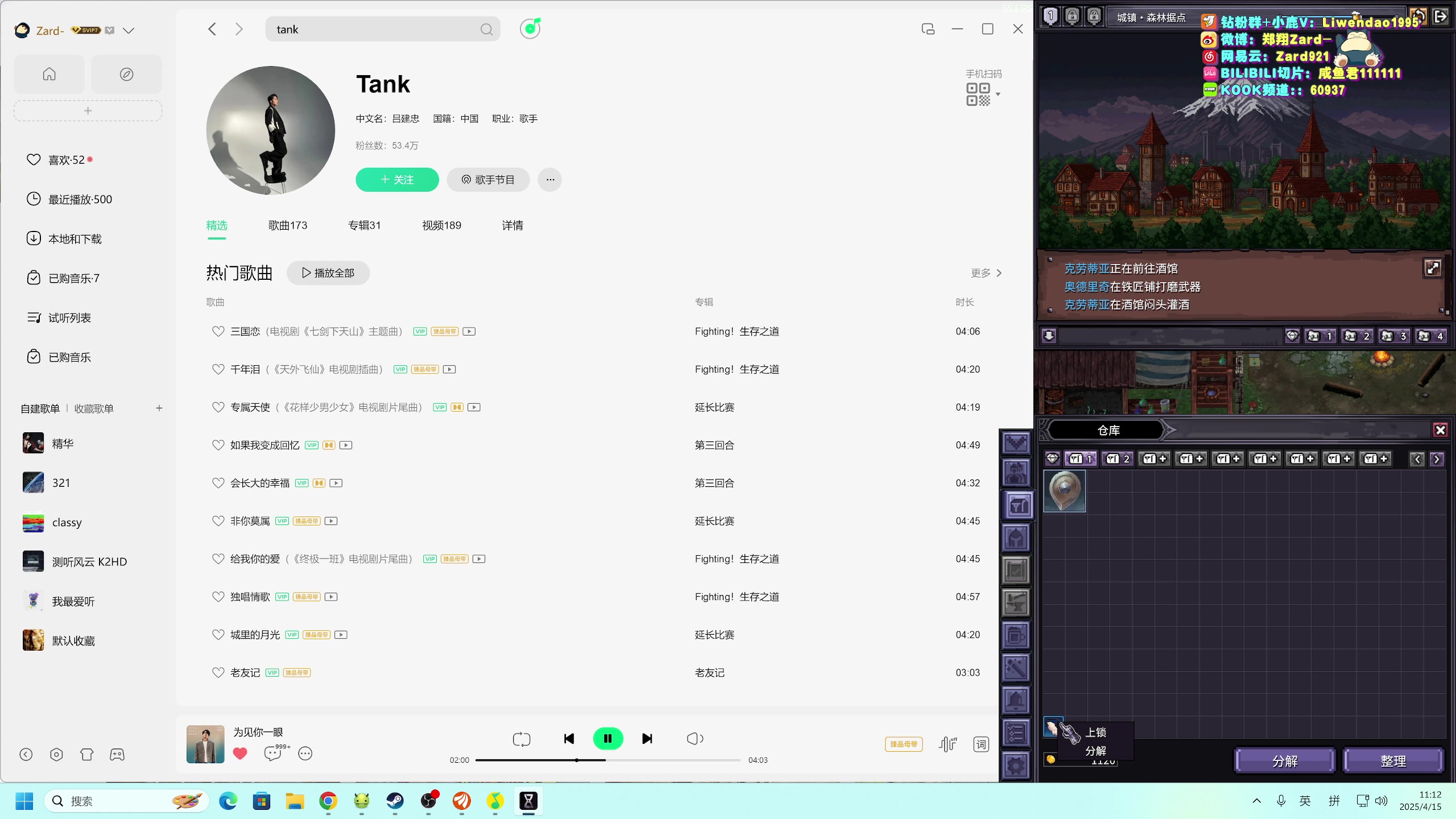Open the discover compass icon
This screenshot has height=819, width=1456.
click(126, 74)
